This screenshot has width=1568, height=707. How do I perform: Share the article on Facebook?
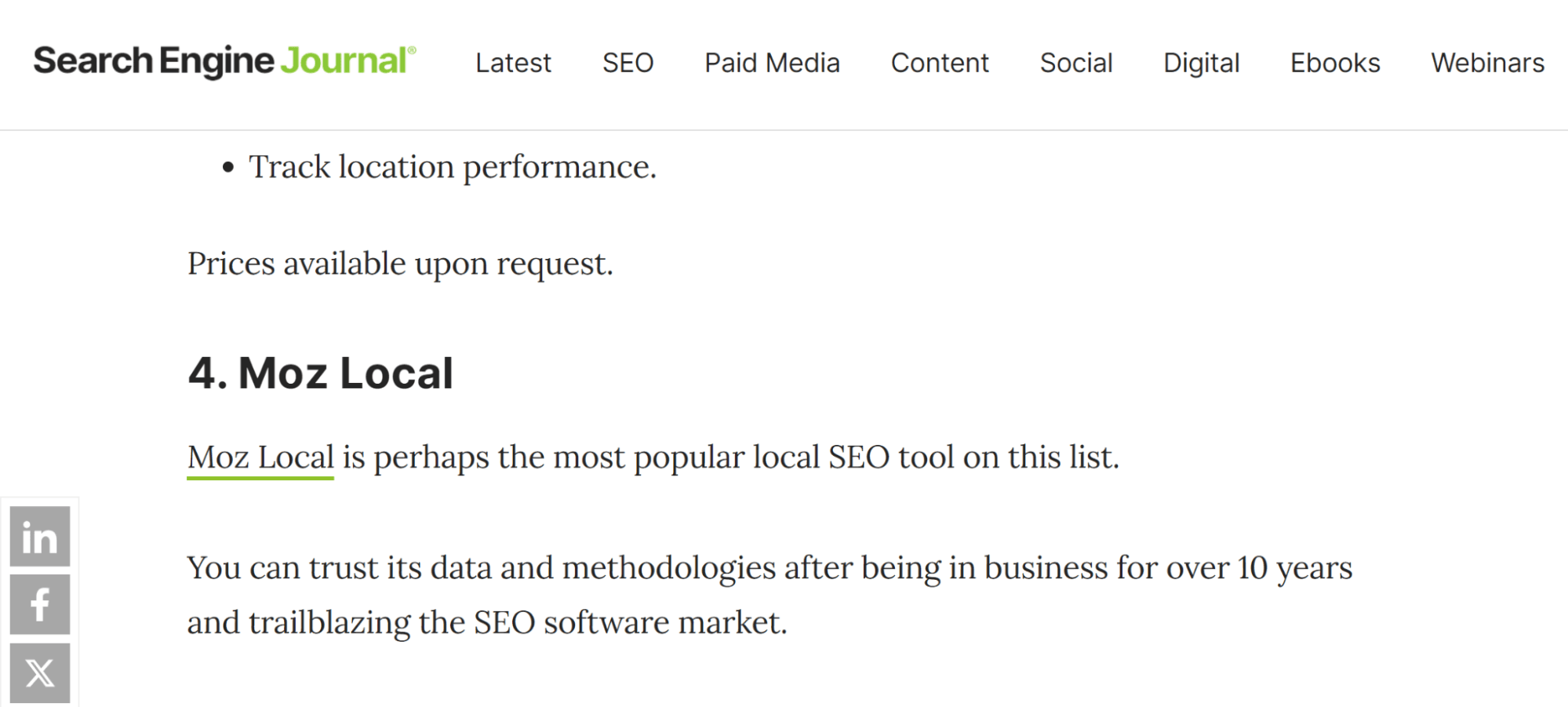coord(40,605)
